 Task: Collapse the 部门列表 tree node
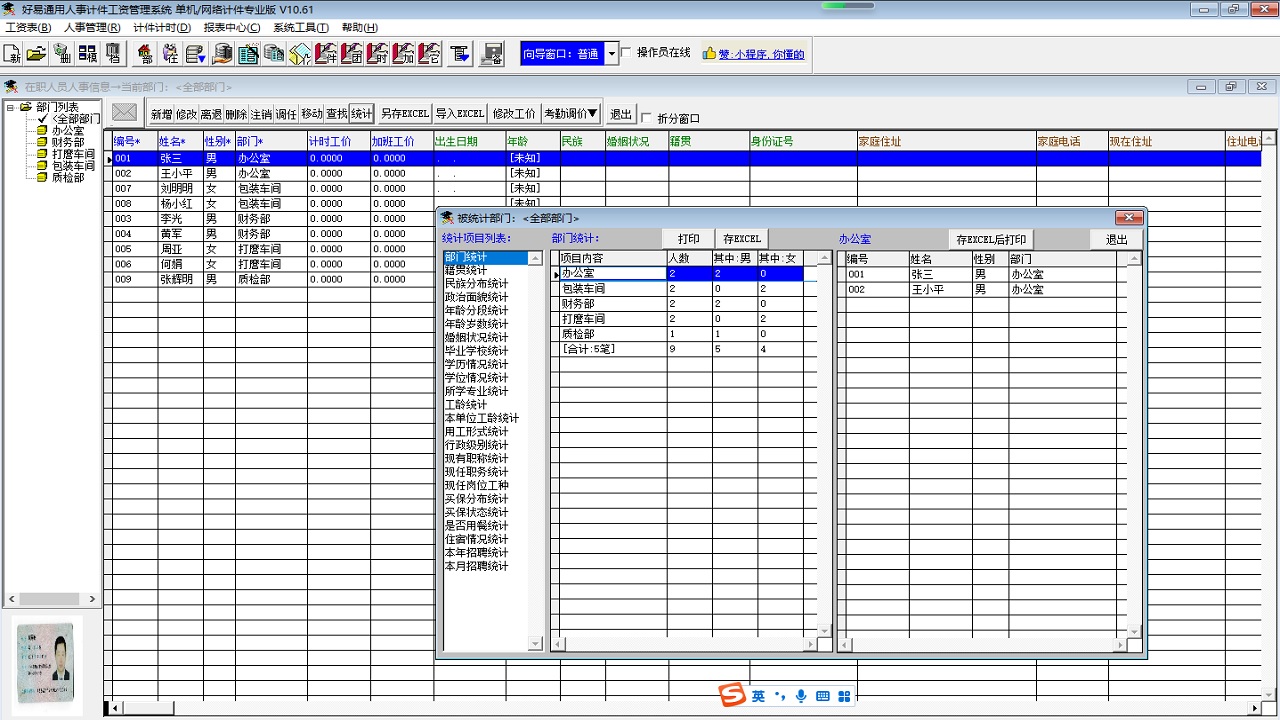[x=10, y=107]
